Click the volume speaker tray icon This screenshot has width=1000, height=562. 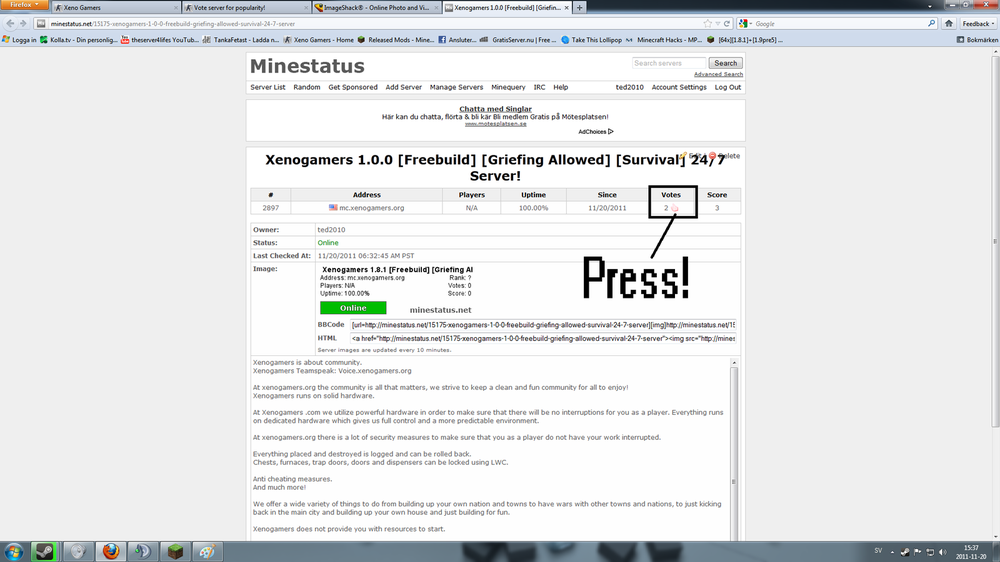pos(943,552)
